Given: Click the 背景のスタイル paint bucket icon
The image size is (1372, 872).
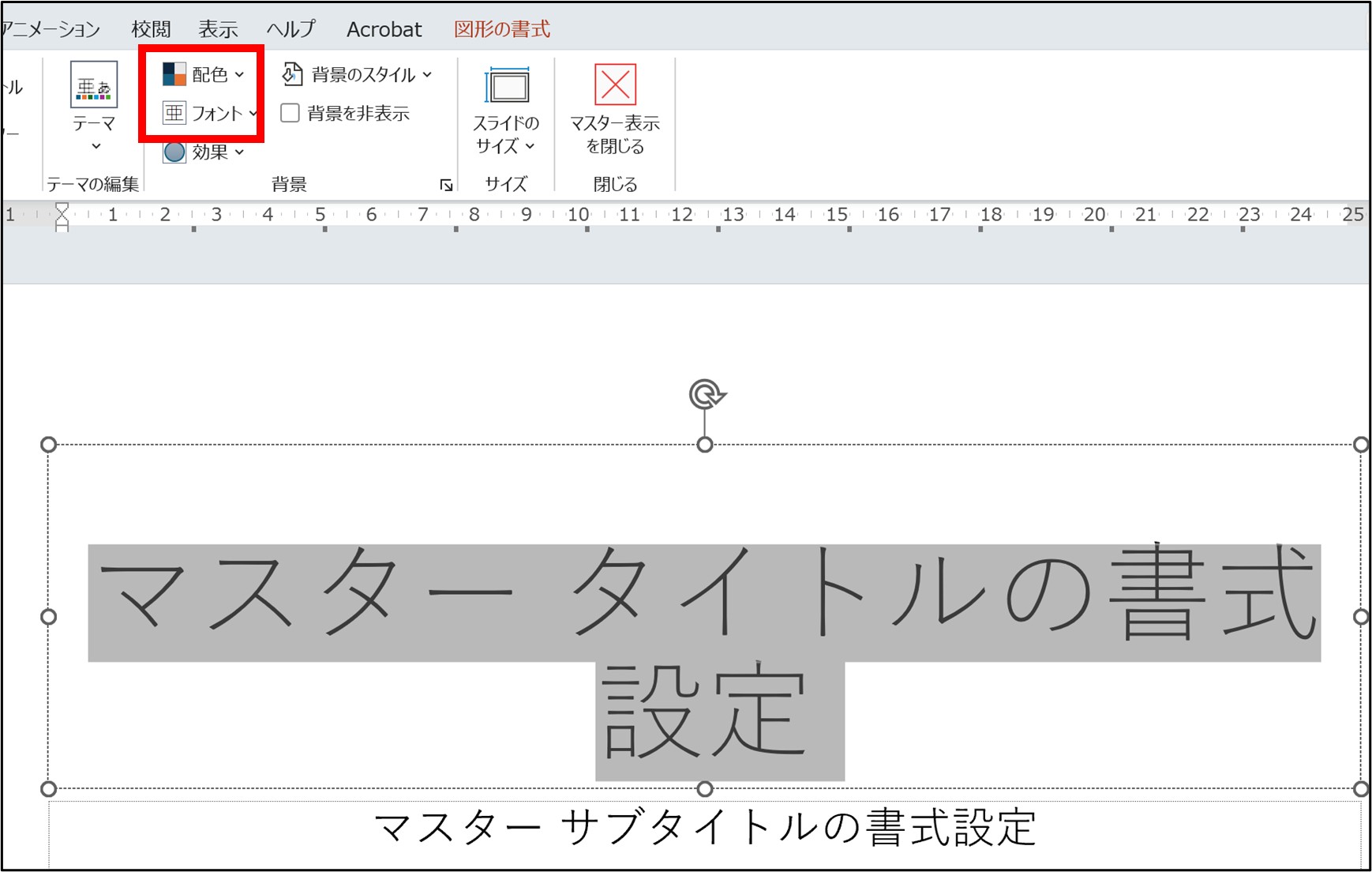Looking at the screenshot, I should point(292,74).
